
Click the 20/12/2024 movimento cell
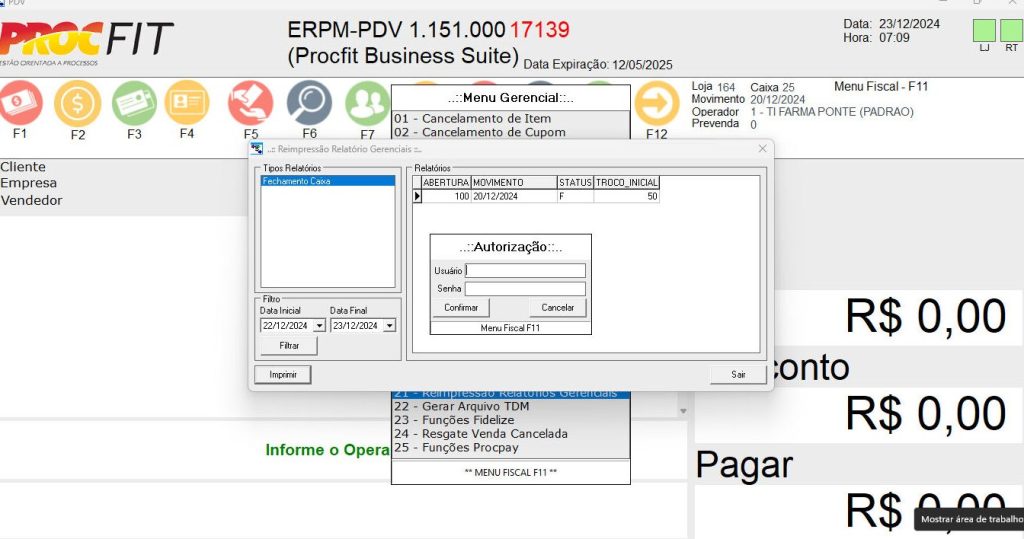(x=514, y=197)
